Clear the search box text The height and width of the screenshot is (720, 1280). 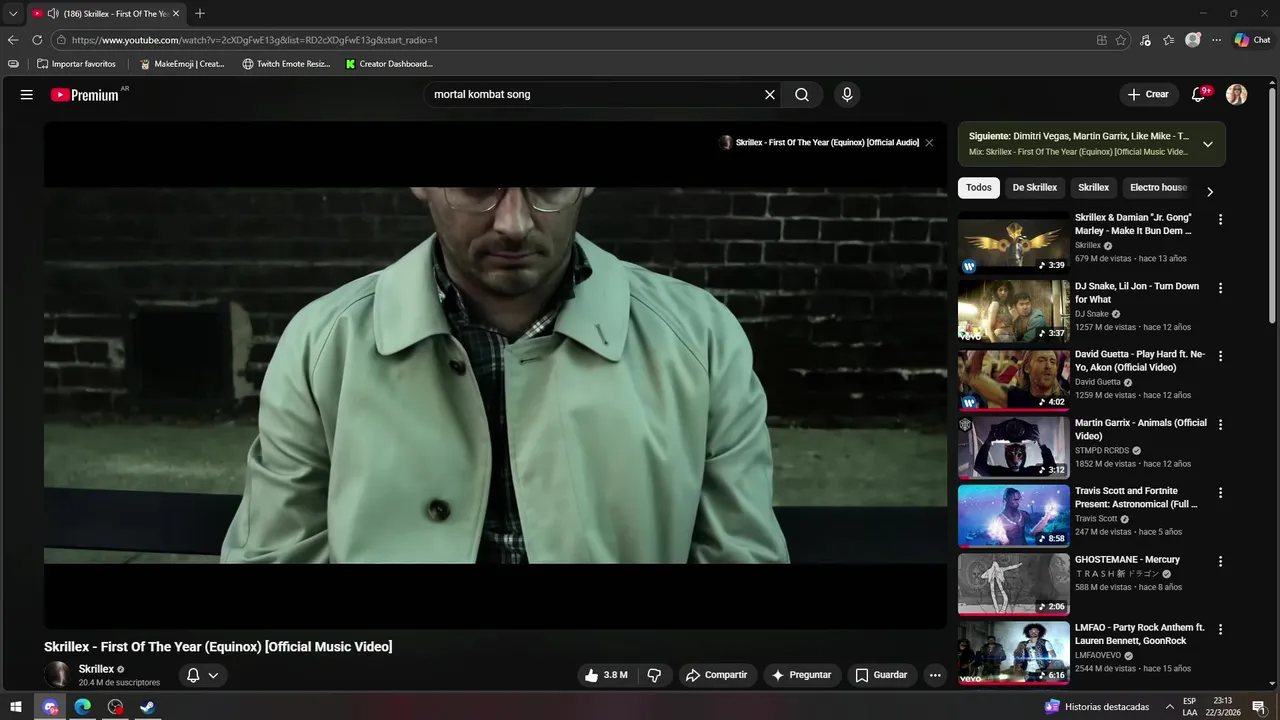click(x=770, y=95)
